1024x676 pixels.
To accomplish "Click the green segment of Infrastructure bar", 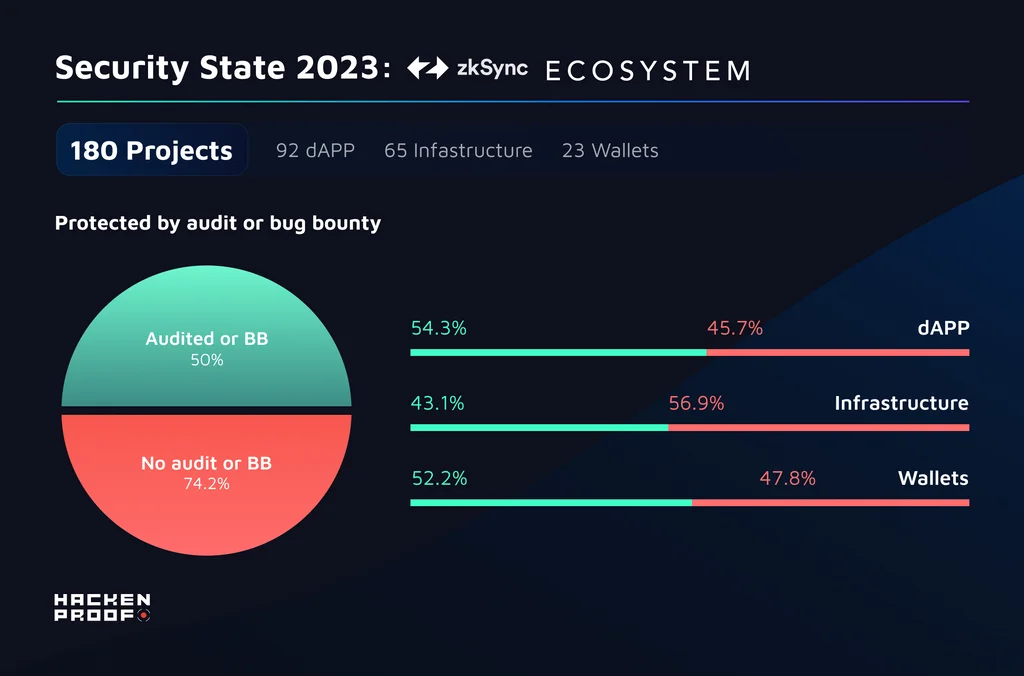I will tap(539, 428).
